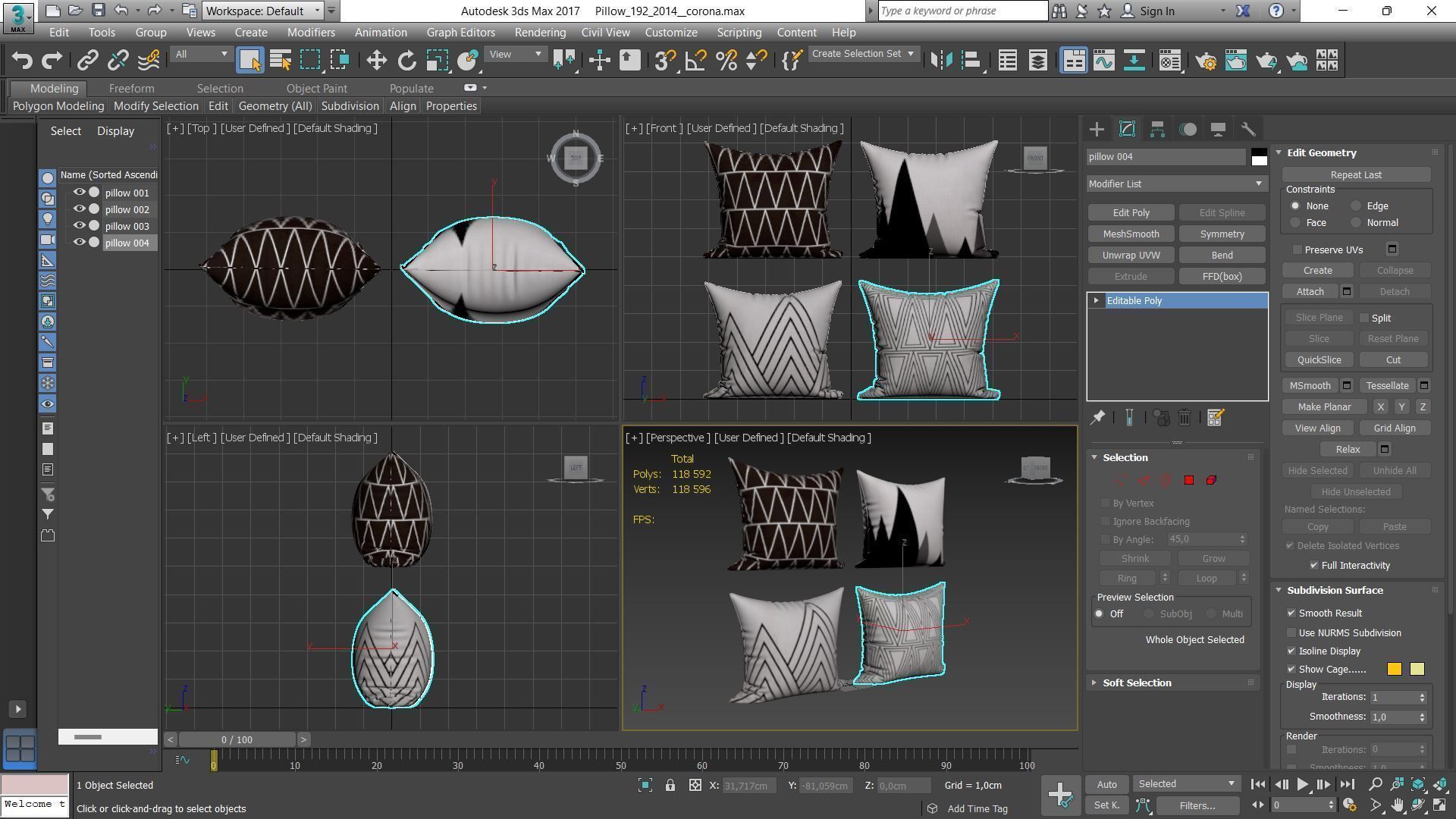Image resolution: width=1456 pixels, height=819 pixels.
Task: Toggle the 3D Snaps icon
Action: 665,60
